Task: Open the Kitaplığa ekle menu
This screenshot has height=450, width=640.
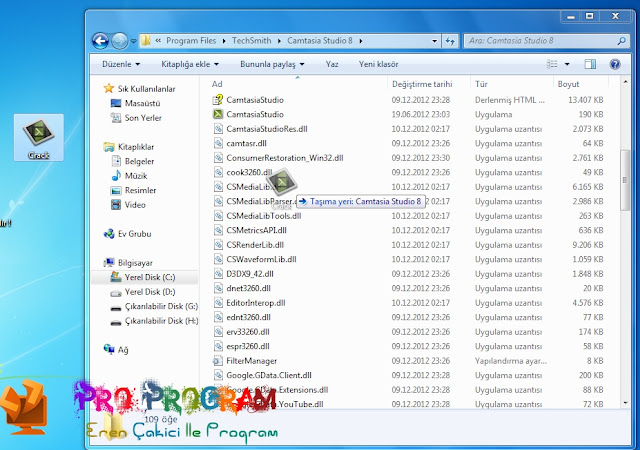Action: (190, 64)
